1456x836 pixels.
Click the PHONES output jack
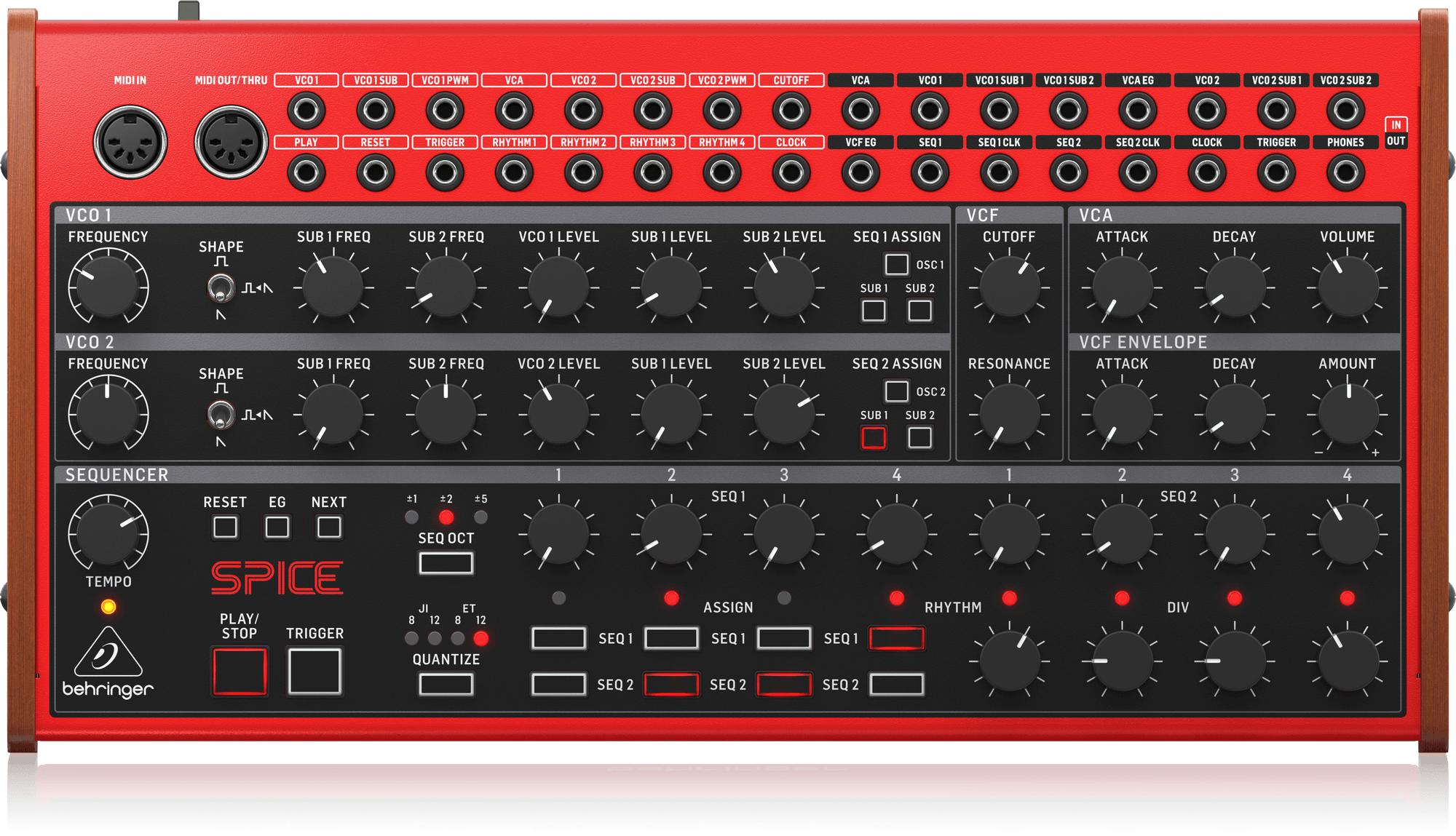click(1345, 173)
